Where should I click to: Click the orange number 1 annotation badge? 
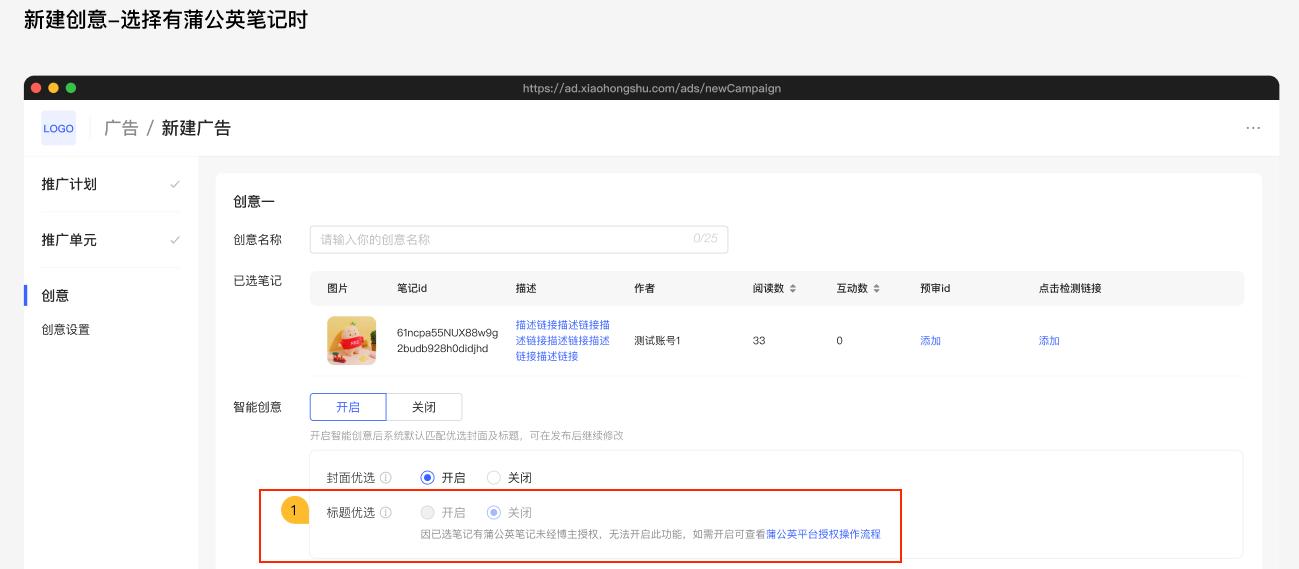tap(293, 511)
